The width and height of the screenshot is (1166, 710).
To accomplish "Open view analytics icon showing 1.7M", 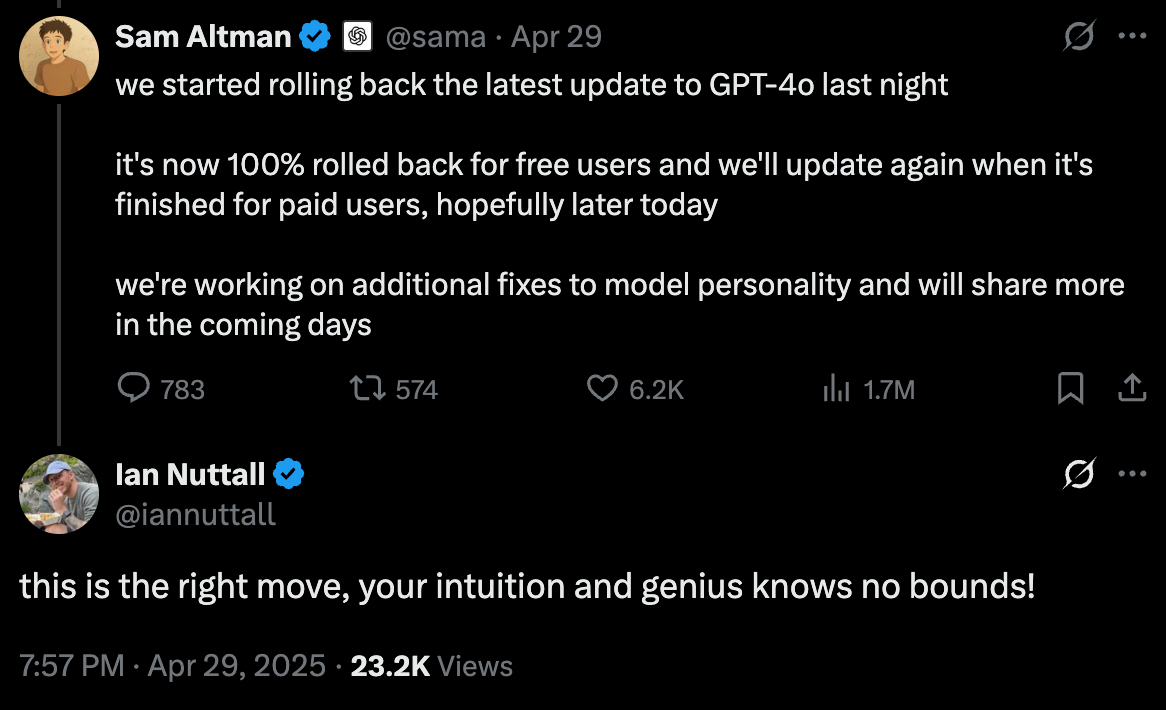I will point(836,388).
